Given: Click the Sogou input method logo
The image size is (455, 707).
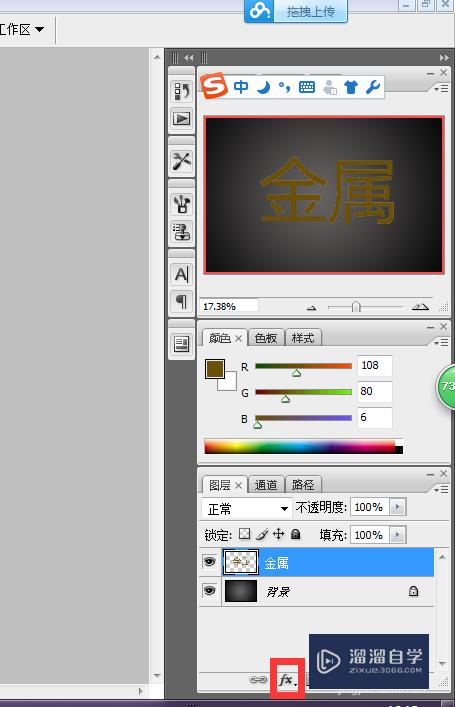Looking at the screenshot, I should pyautogui.click(x=214, y=86).
